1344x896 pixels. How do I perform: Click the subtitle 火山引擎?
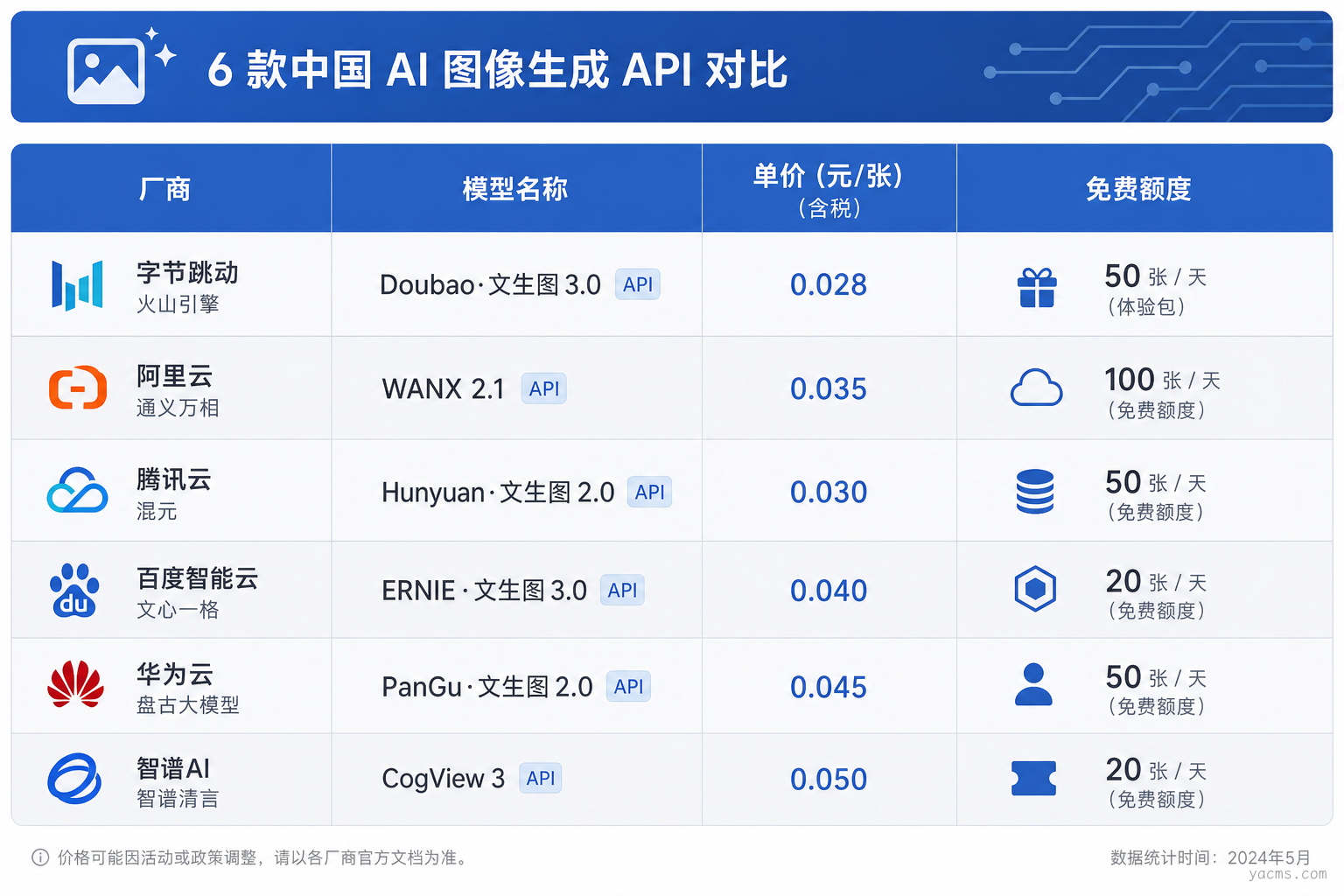tap(178, 304)
